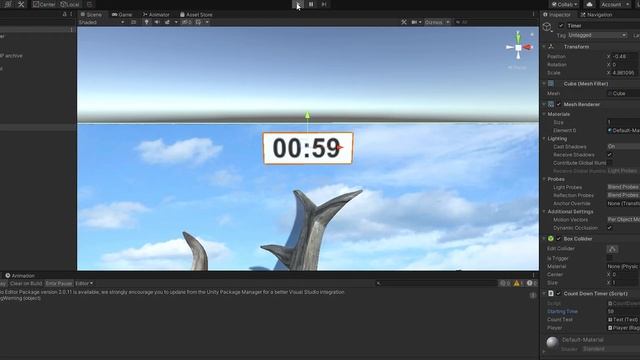Screen dimensions: 640x360
Task: Toggle the Error Pause console button
Action: [59, 283]
